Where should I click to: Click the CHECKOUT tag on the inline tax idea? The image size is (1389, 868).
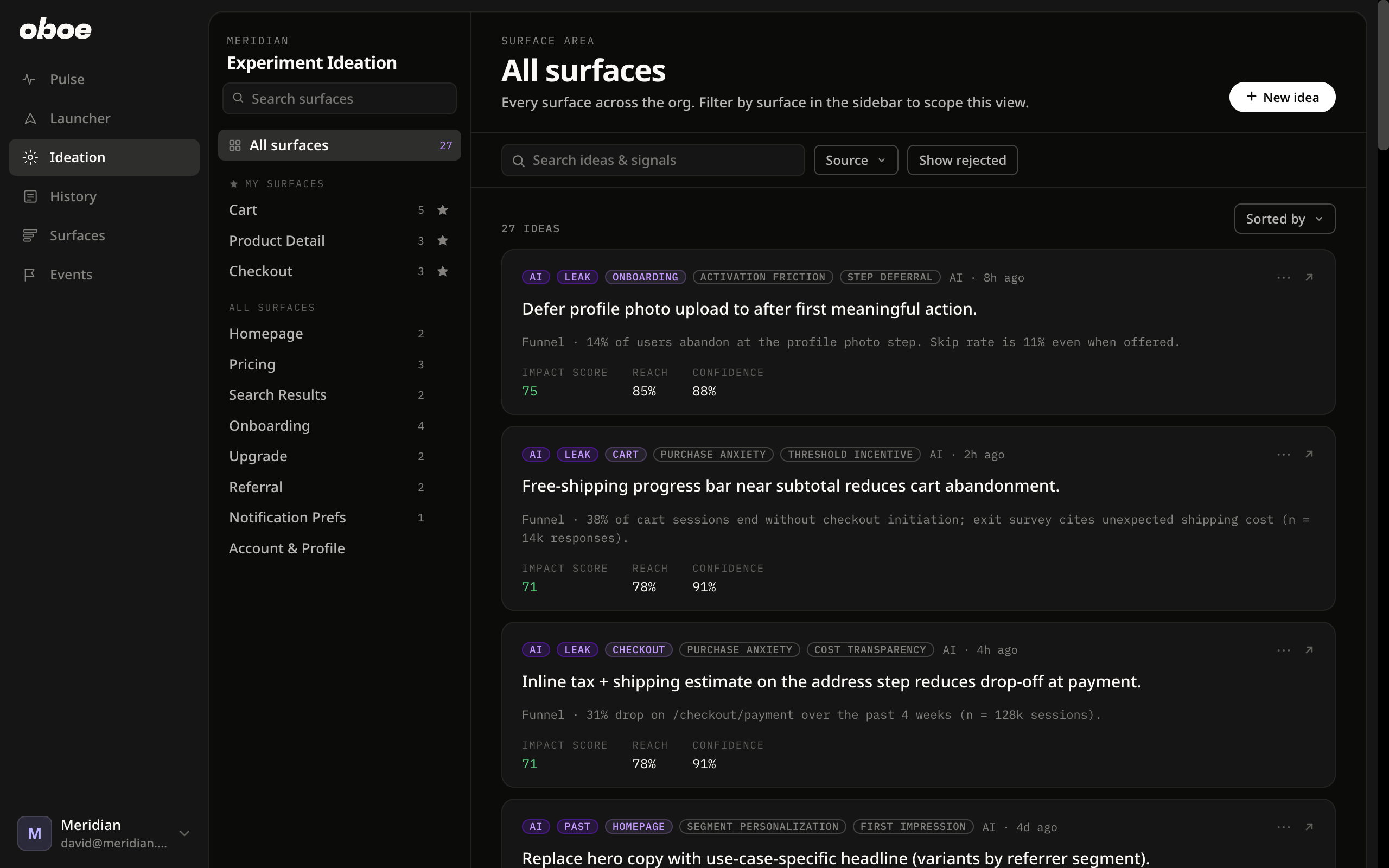[638, 650]
